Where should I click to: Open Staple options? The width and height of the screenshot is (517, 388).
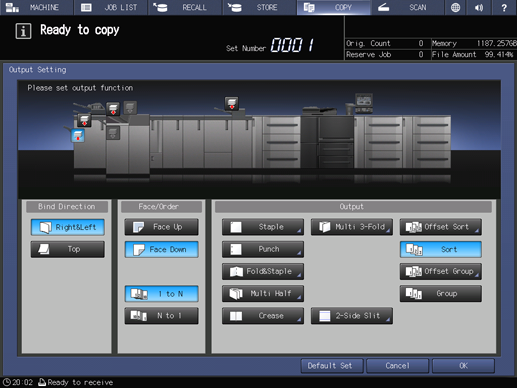pyautogui.click(x=263, y=227)
